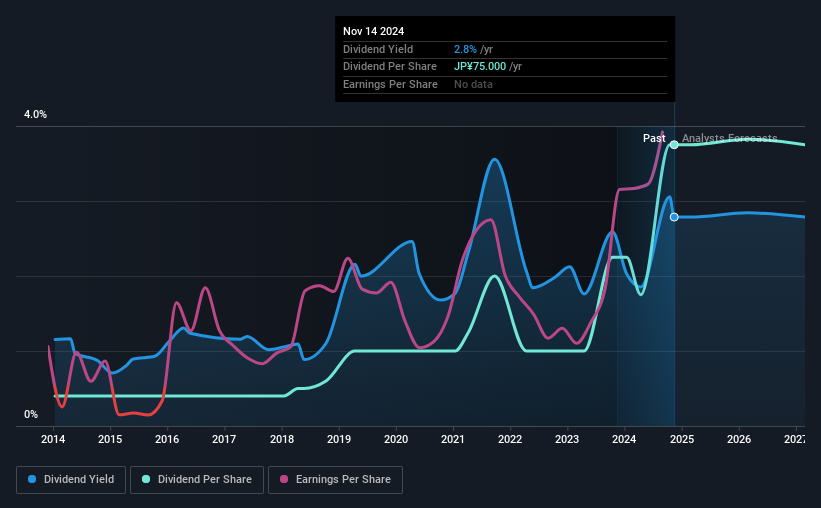The height and width of the screenshot is (508, 821).
Task: Click the tooltip Earnings Per Share row label
Action: pos(390,84)
